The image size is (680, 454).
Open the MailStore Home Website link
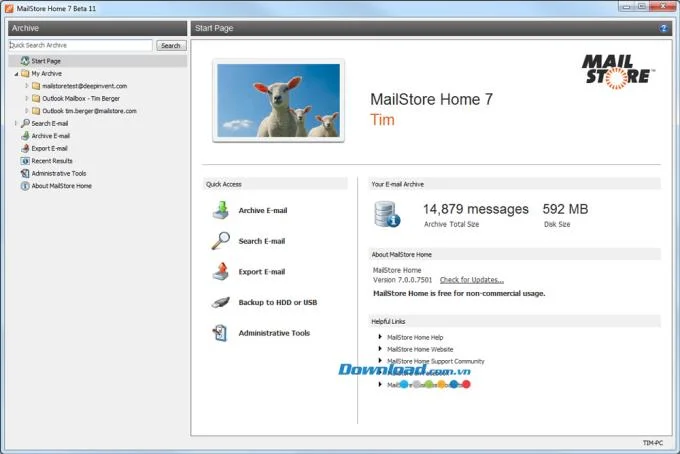(420, 349)
